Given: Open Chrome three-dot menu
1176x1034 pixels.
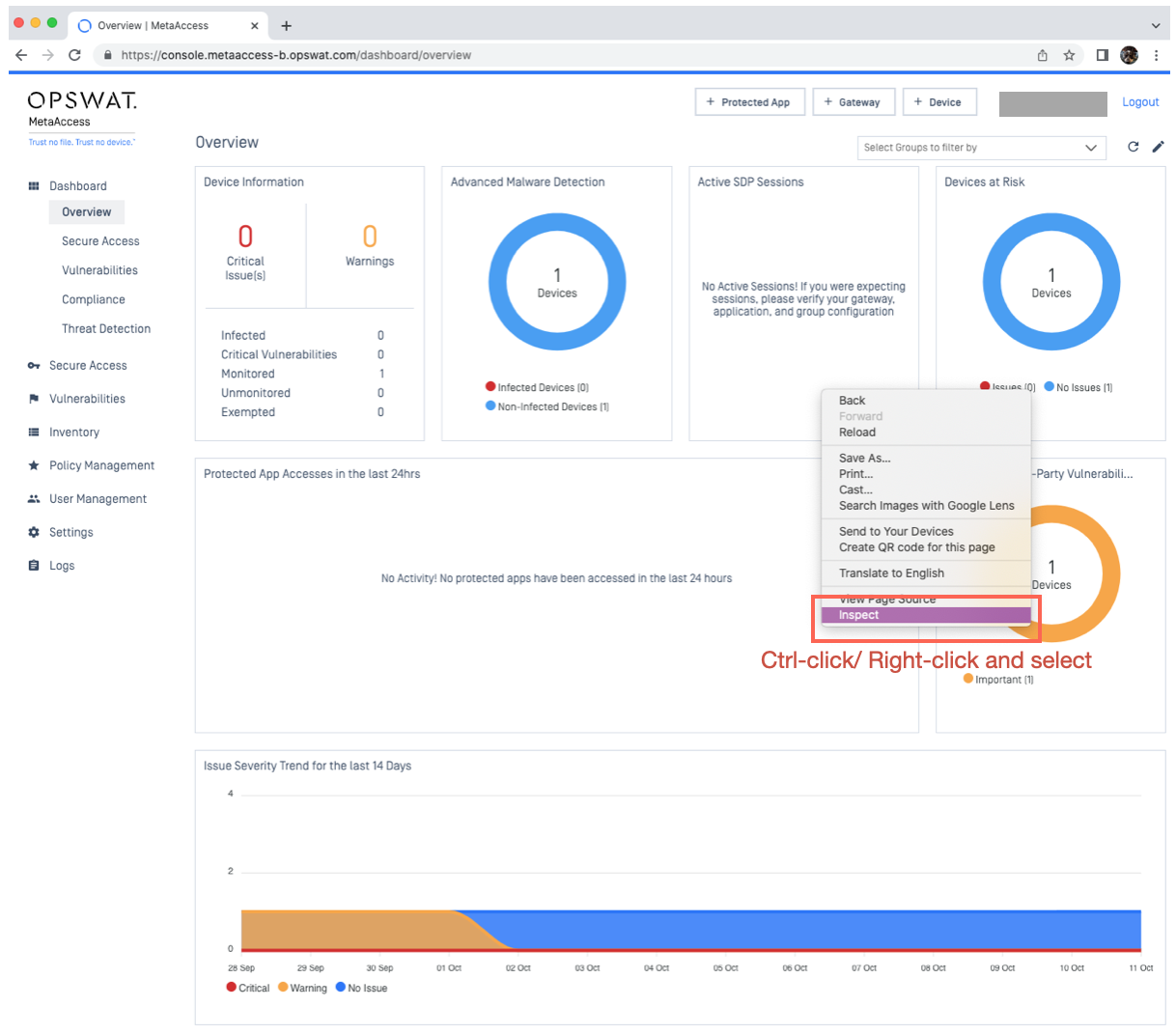Looking at the screenshot, I should pyautogui.click(x=1156, y=55).
